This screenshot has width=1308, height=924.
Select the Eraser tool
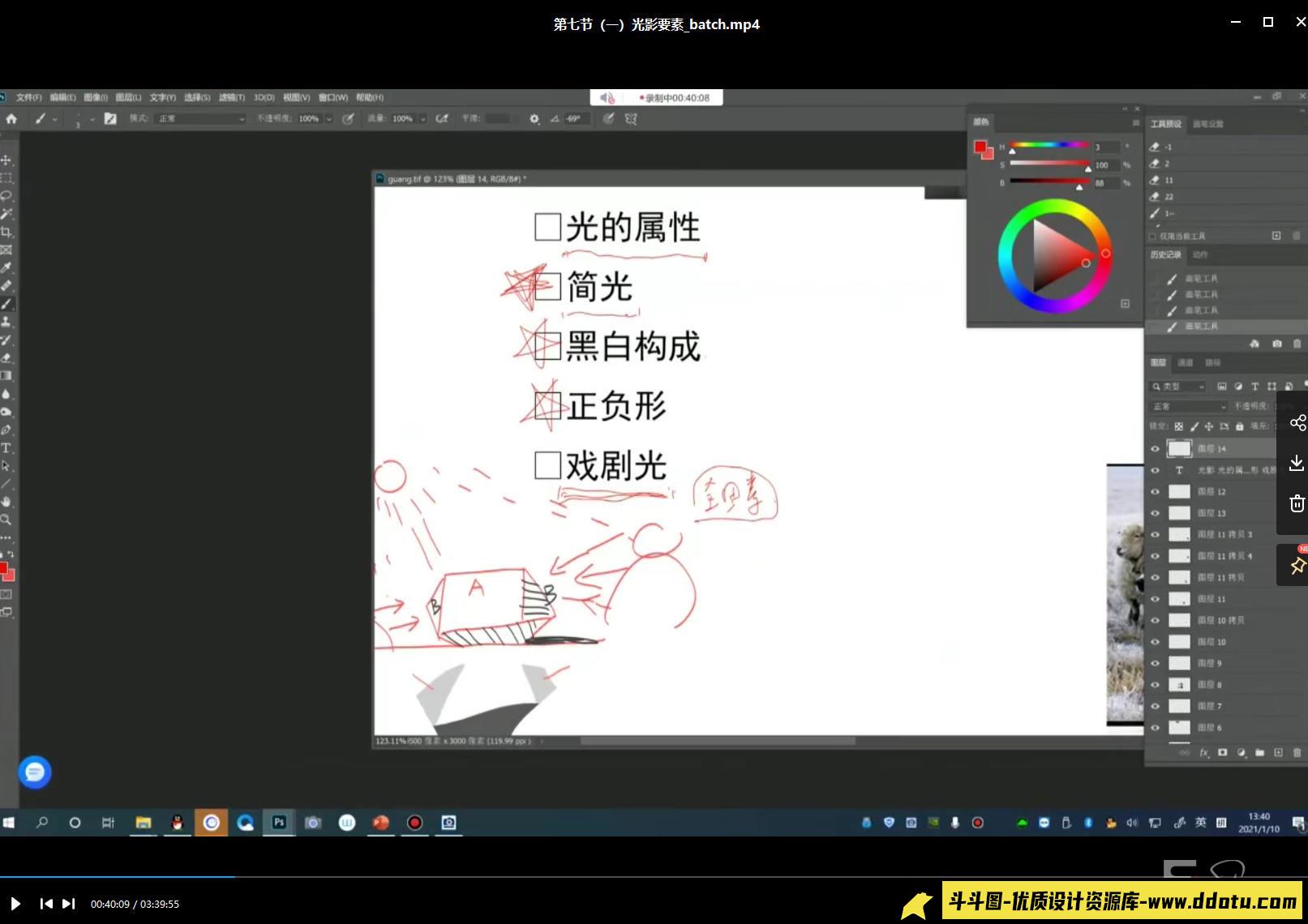[6, 357]
